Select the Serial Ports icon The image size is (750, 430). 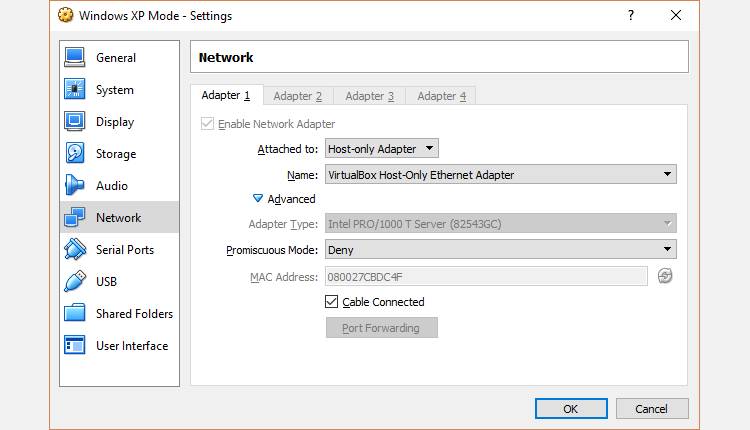[x=75, y=250]
